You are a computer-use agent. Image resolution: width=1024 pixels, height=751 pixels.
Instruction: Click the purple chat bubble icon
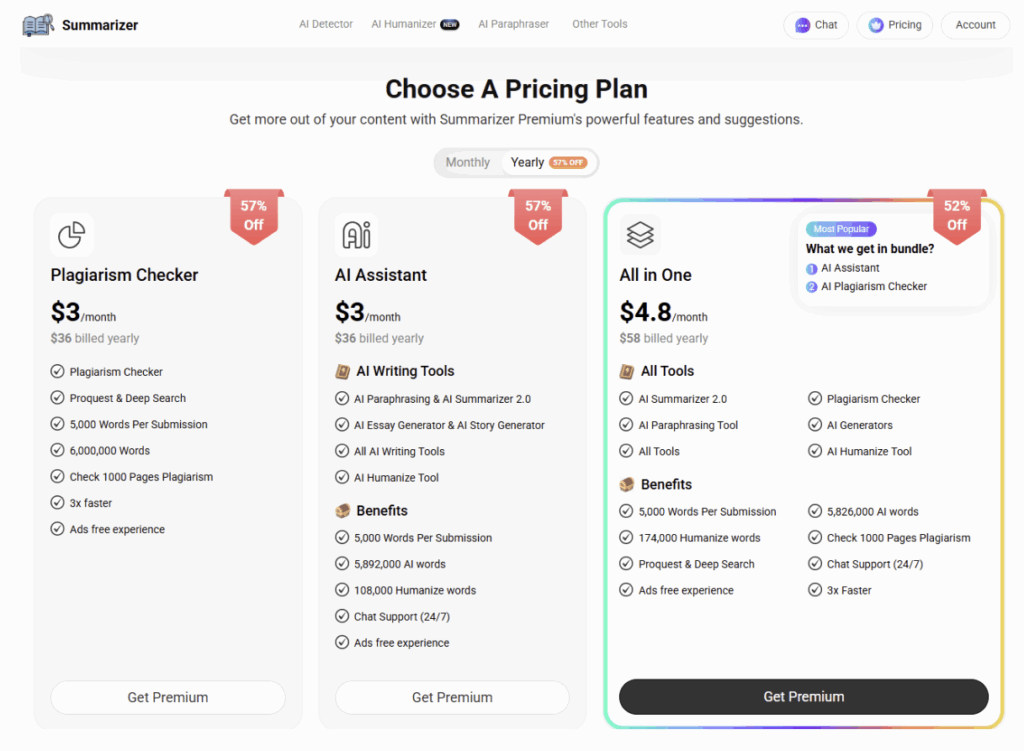click(802, 25)
